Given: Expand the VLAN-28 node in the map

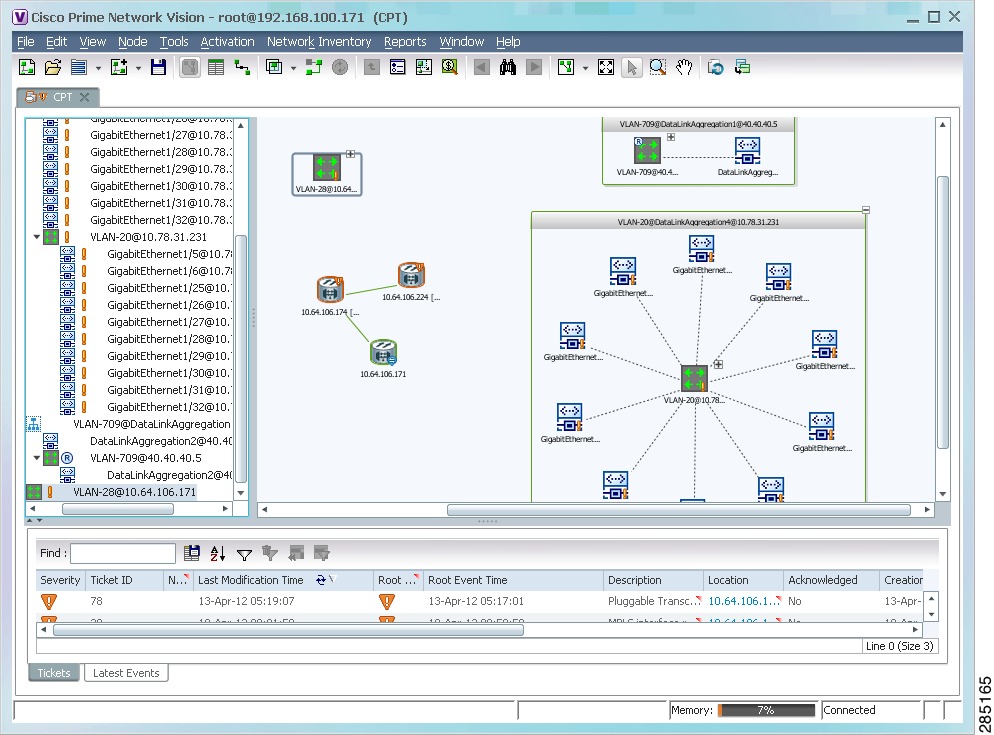Looking at the screenshot, I should tap(350, 154).
